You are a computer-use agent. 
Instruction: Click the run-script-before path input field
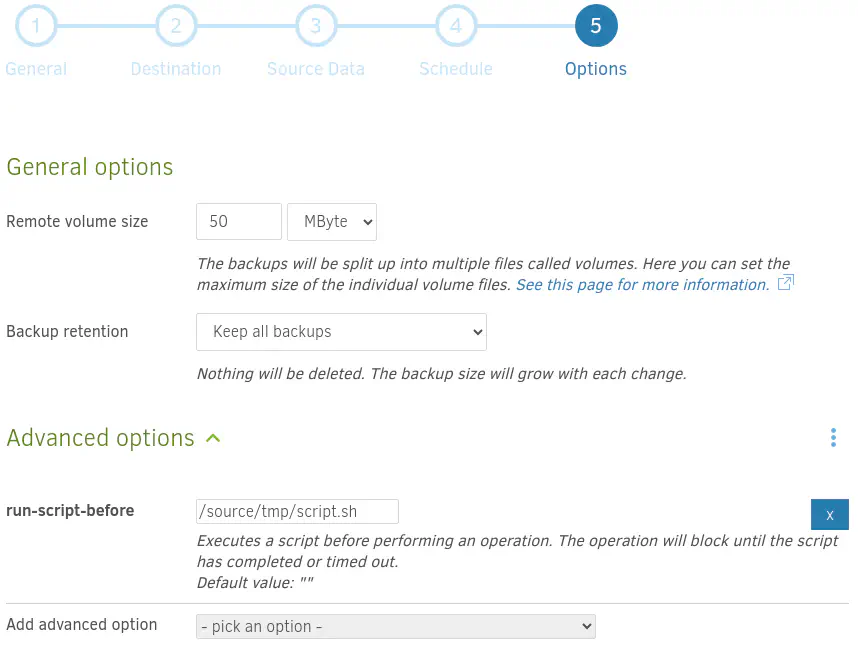tap(297, 512)
